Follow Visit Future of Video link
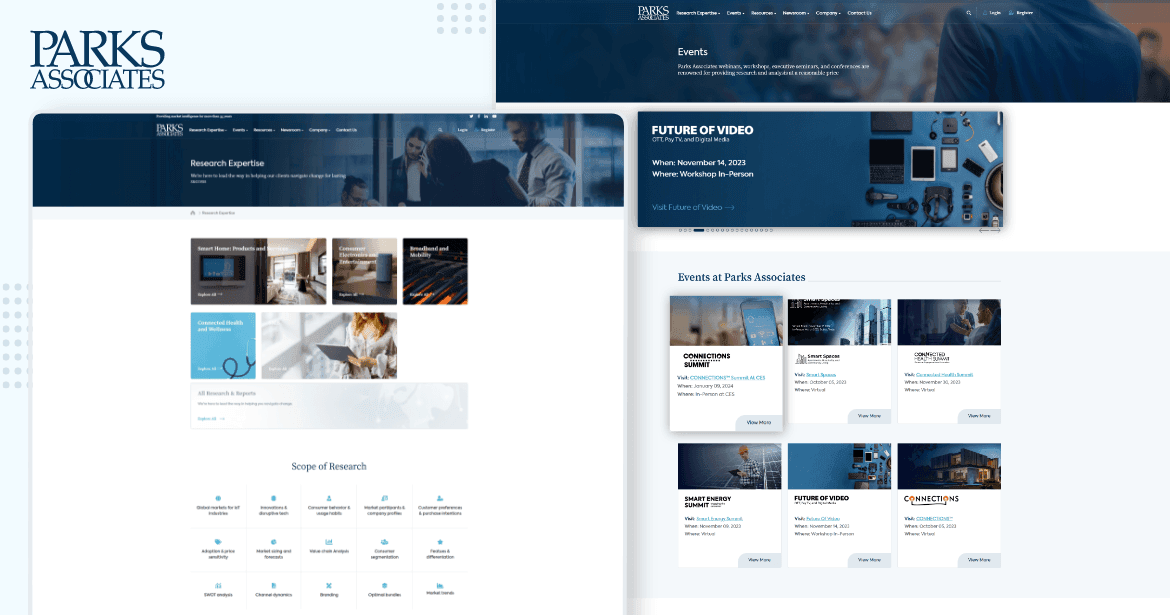The width and height of the screenshot is (1170, 615). 692,207
